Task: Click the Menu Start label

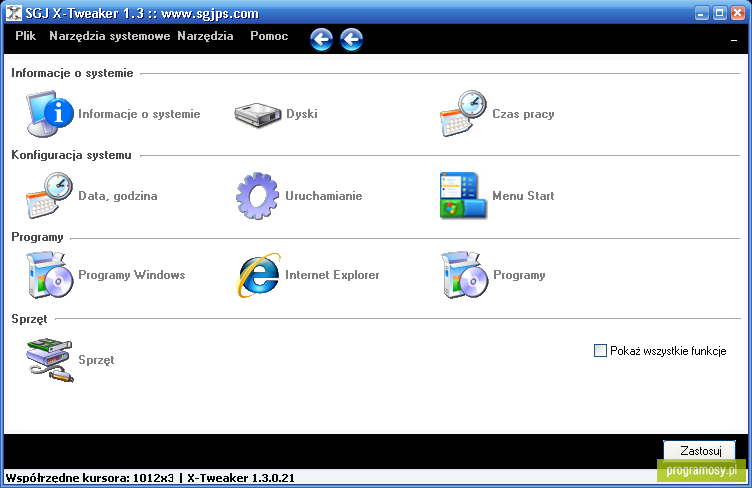Action: (x=523, y=196)
